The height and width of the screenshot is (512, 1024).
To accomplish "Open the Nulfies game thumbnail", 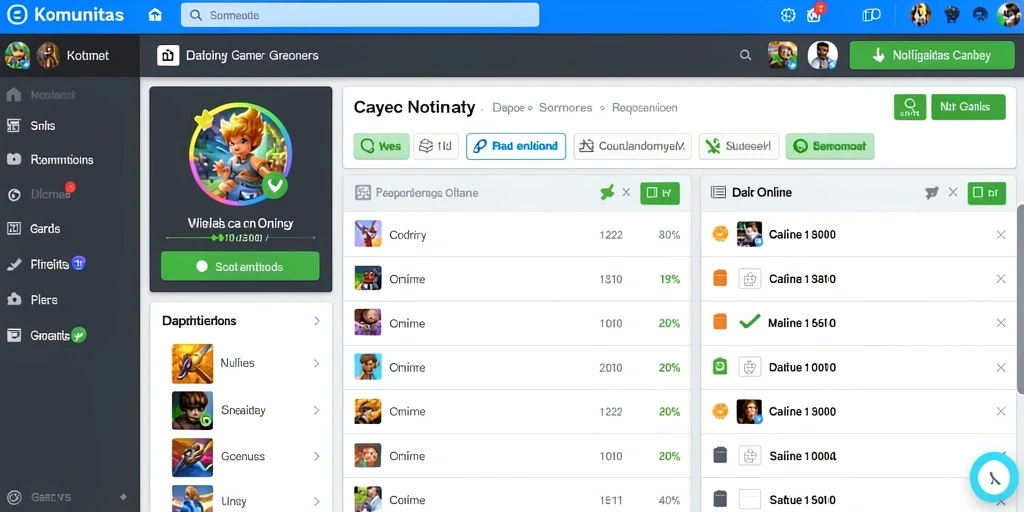I will pyautogui.click(x=192, y=364).
